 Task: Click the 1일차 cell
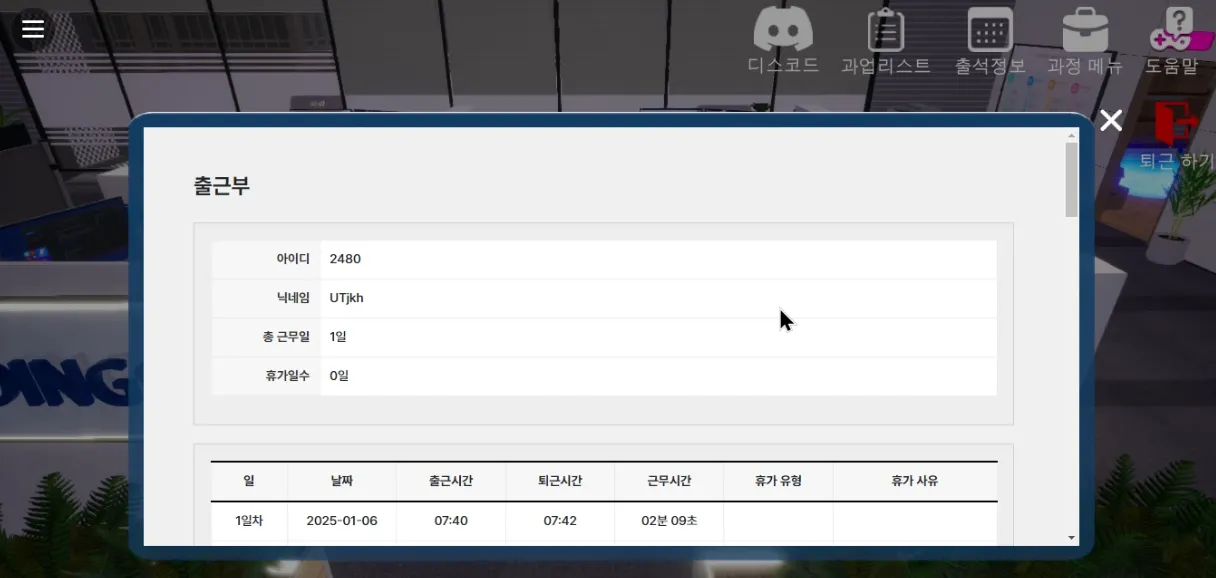coord(249,521)
